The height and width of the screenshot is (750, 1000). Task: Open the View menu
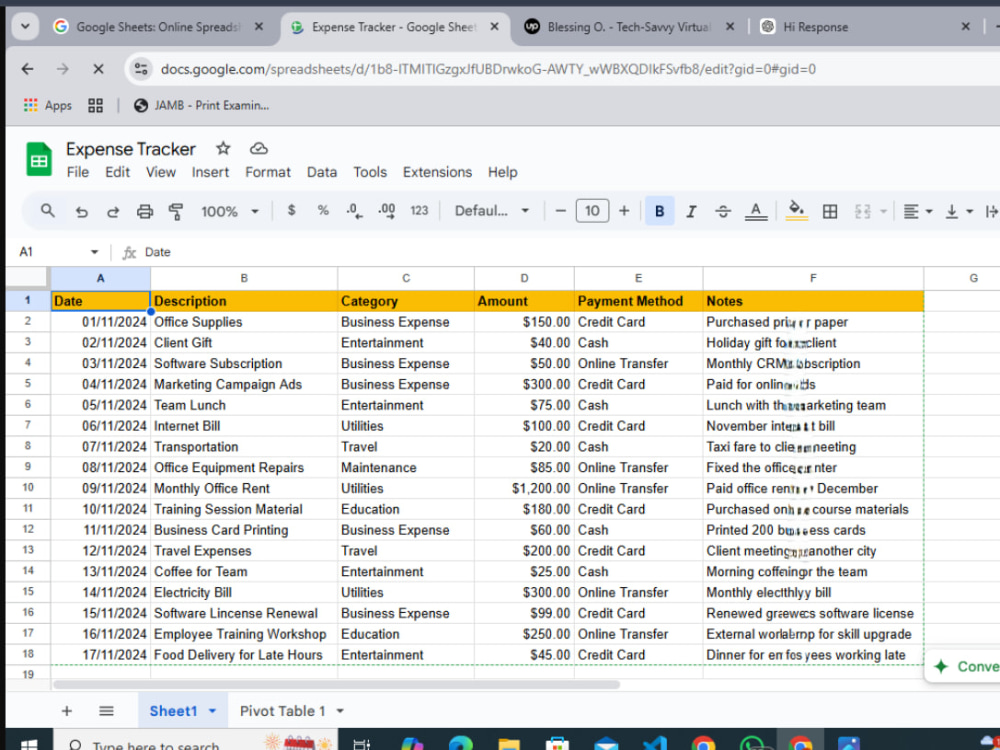161,172
